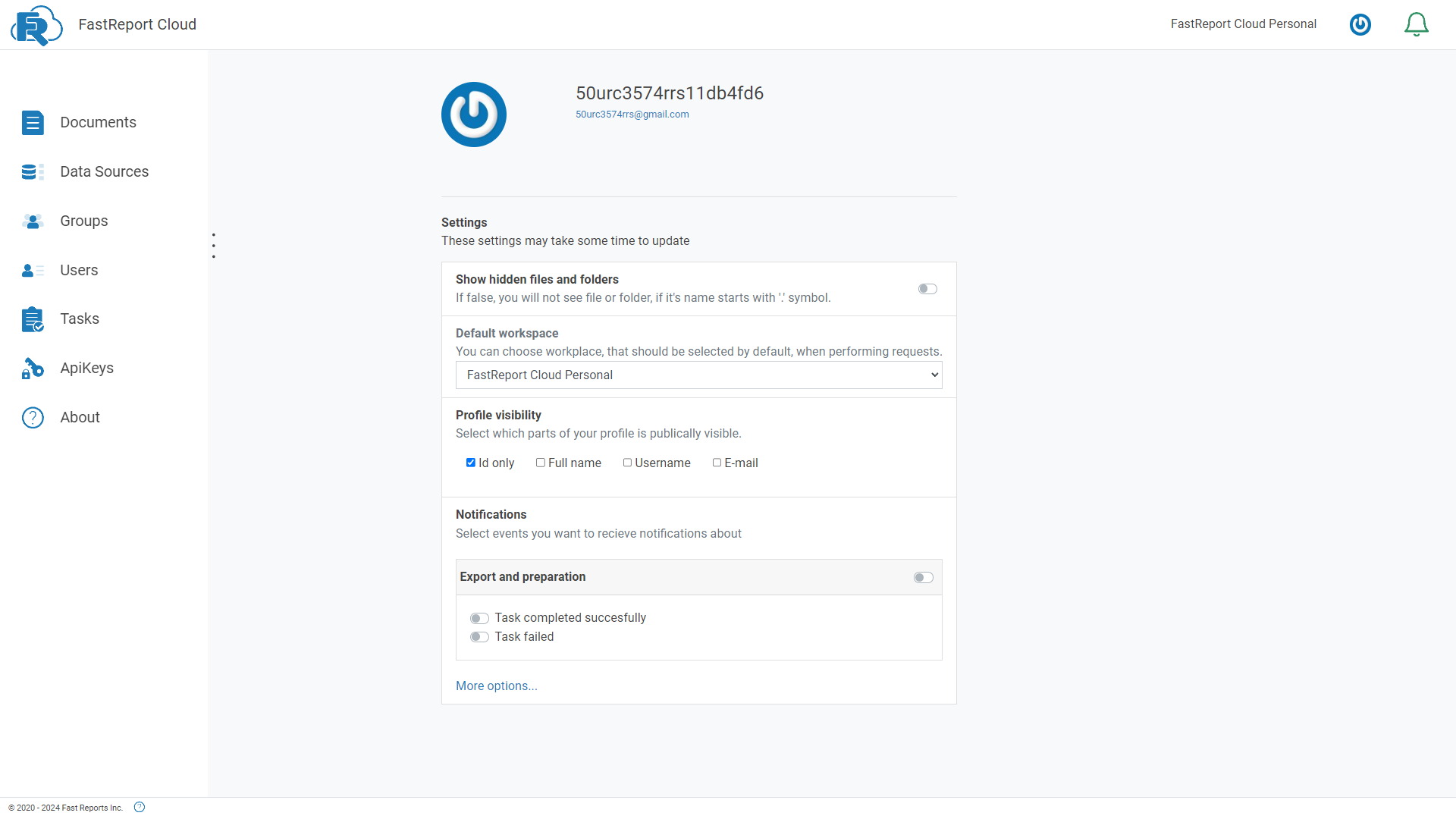Click the FastReport Cloud logo icon
Screen dimensions: 1456x819
pyautogui.click(x=36, y=25)
